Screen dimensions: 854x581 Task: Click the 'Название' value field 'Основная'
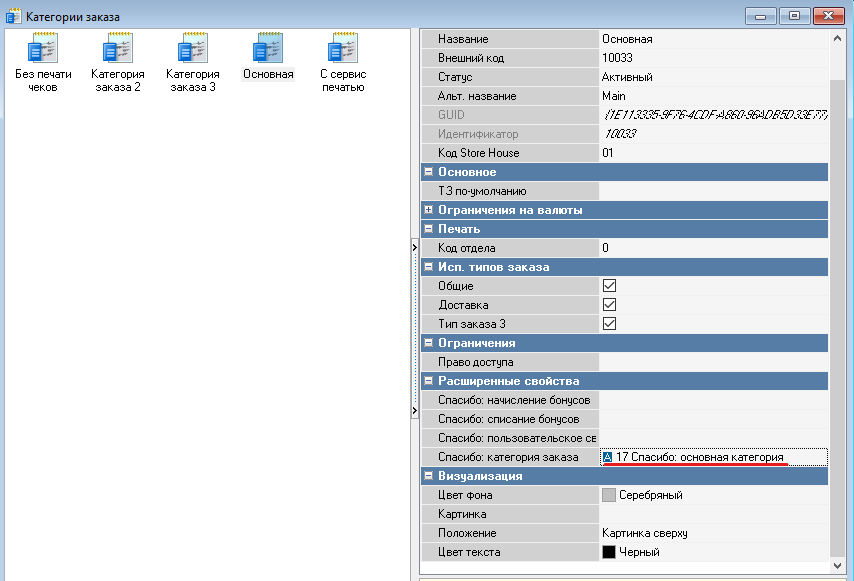[x=712, y=39]
